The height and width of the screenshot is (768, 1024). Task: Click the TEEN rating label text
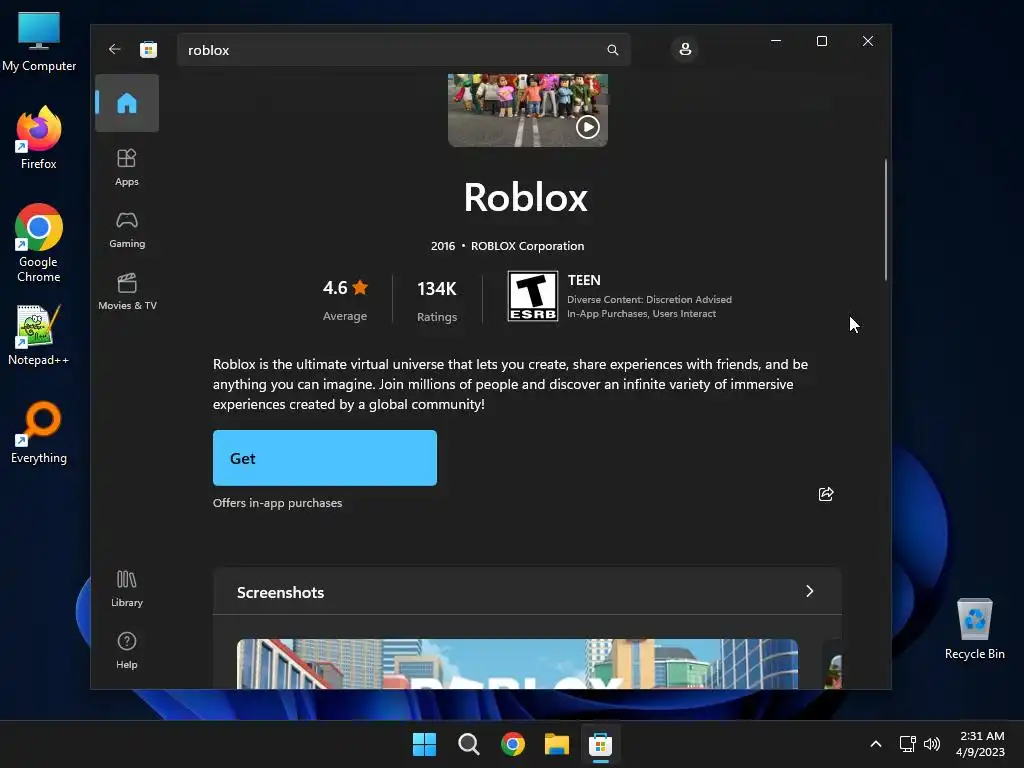584,280
